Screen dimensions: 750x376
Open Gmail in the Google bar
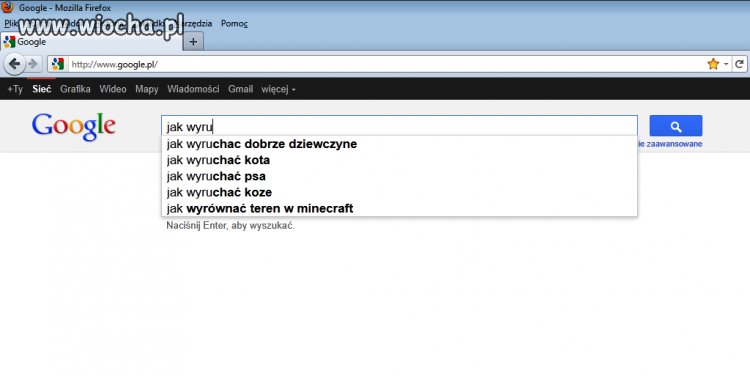(240, 89)
